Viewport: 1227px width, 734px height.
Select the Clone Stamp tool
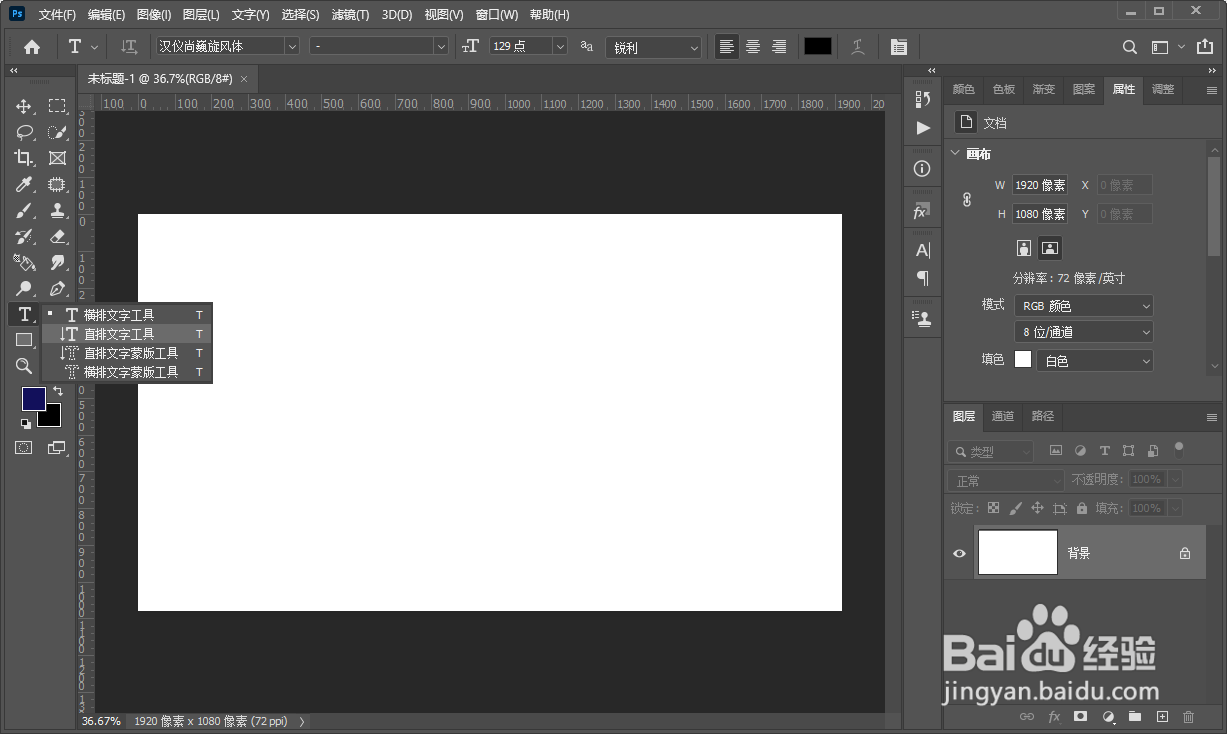(57, 210)
